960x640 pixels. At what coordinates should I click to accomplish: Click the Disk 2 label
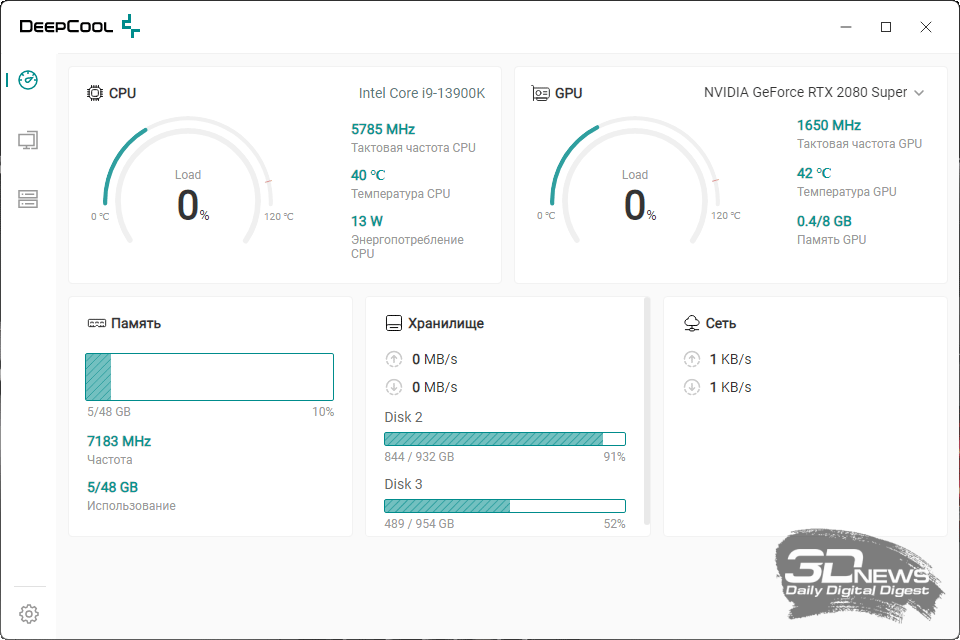coord(403,417)
